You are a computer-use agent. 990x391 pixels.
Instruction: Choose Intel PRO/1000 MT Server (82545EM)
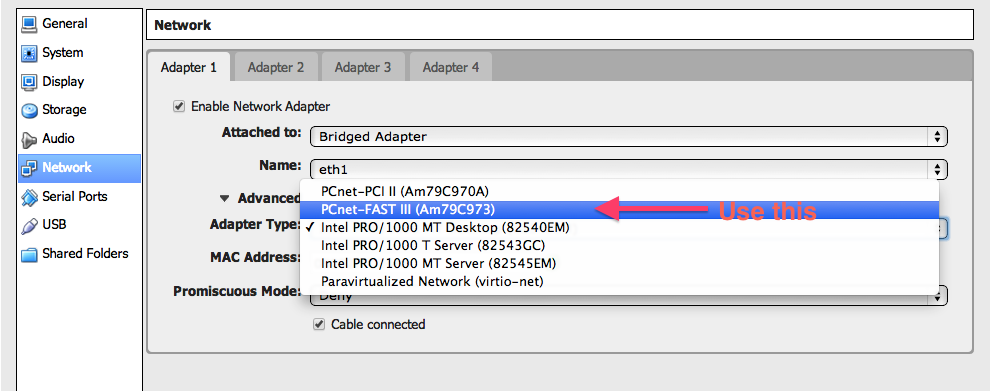(619, 263)
